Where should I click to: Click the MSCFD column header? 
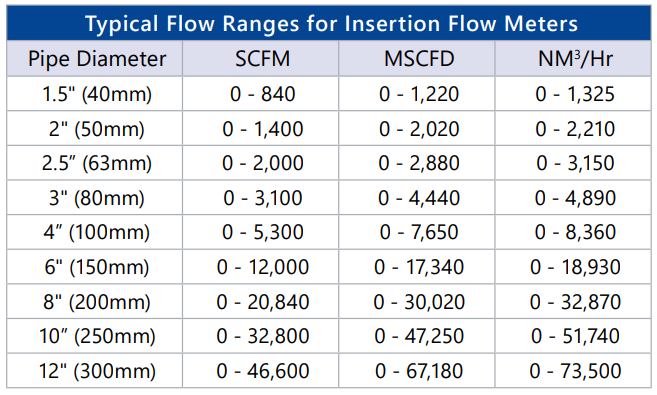click(419, 59)
